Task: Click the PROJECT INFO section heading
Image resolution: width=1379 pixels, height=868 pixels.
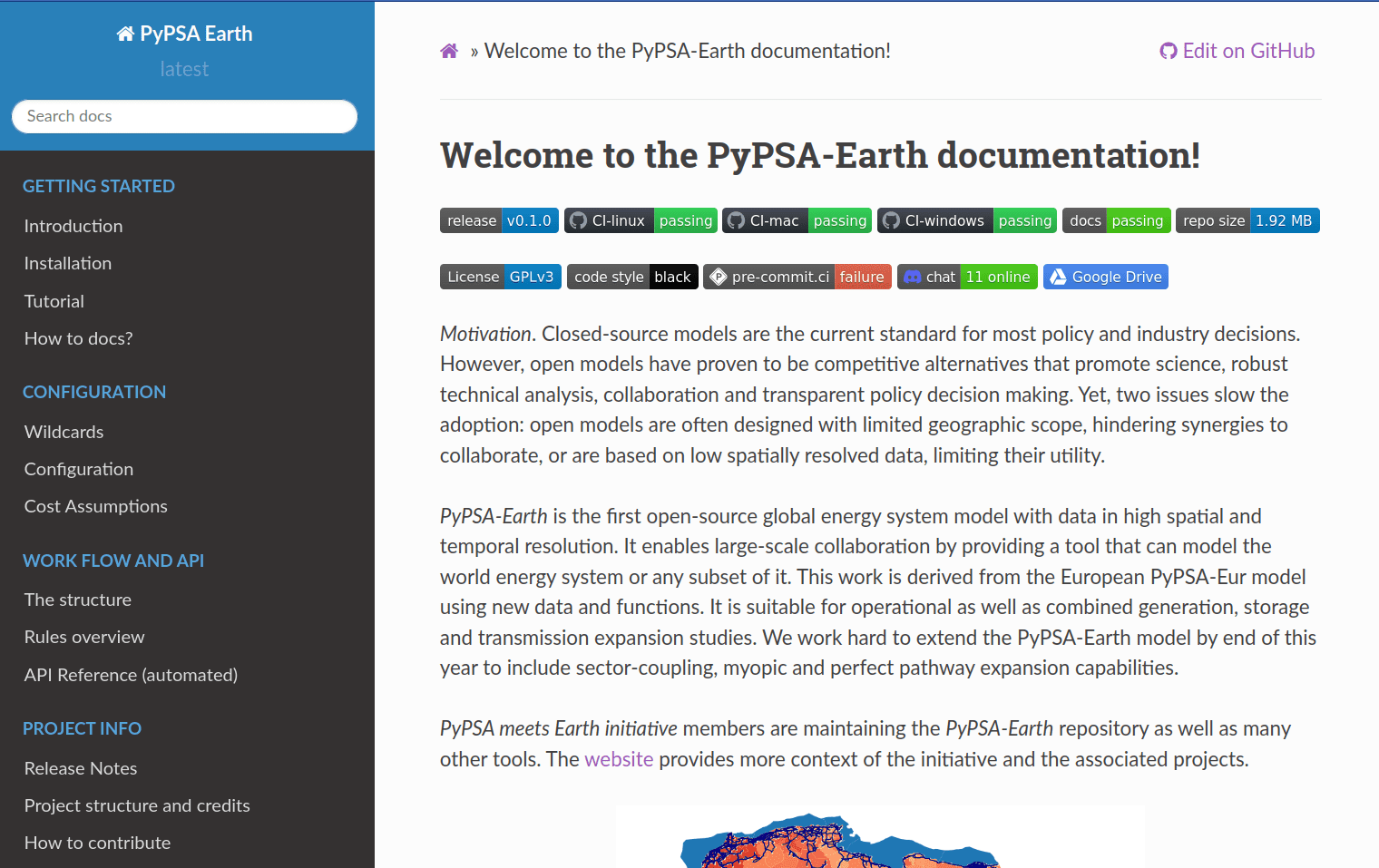Action: pyautogui.click(x=83, y=728)
